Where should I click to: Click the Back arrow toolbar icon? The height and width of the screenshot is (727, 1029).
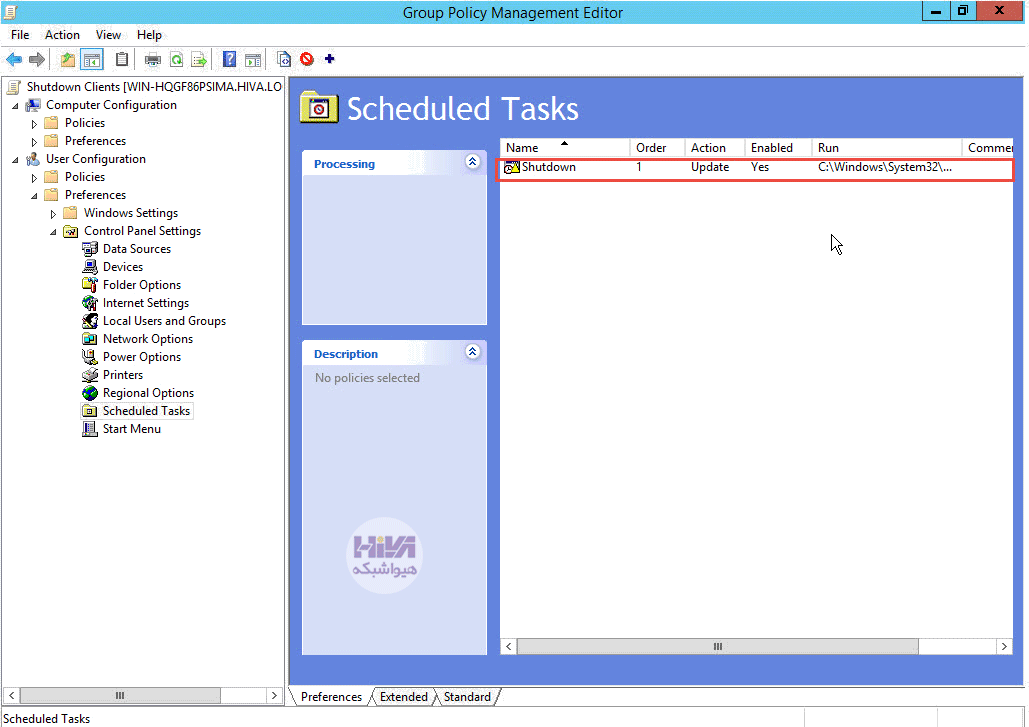(x=14, y=60)
